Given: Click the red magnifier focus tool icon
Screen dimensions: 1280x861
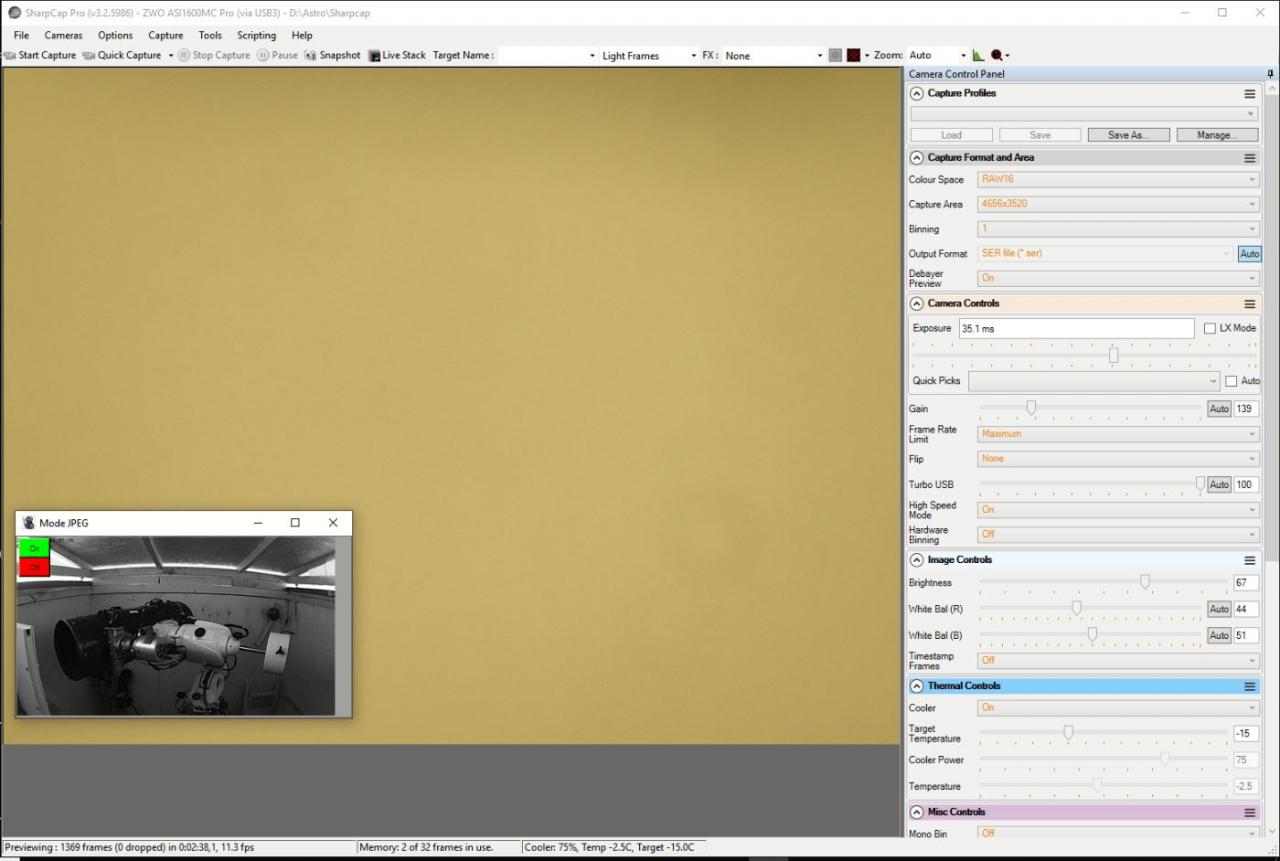Looking at the screenshot, I should (997, 56).
